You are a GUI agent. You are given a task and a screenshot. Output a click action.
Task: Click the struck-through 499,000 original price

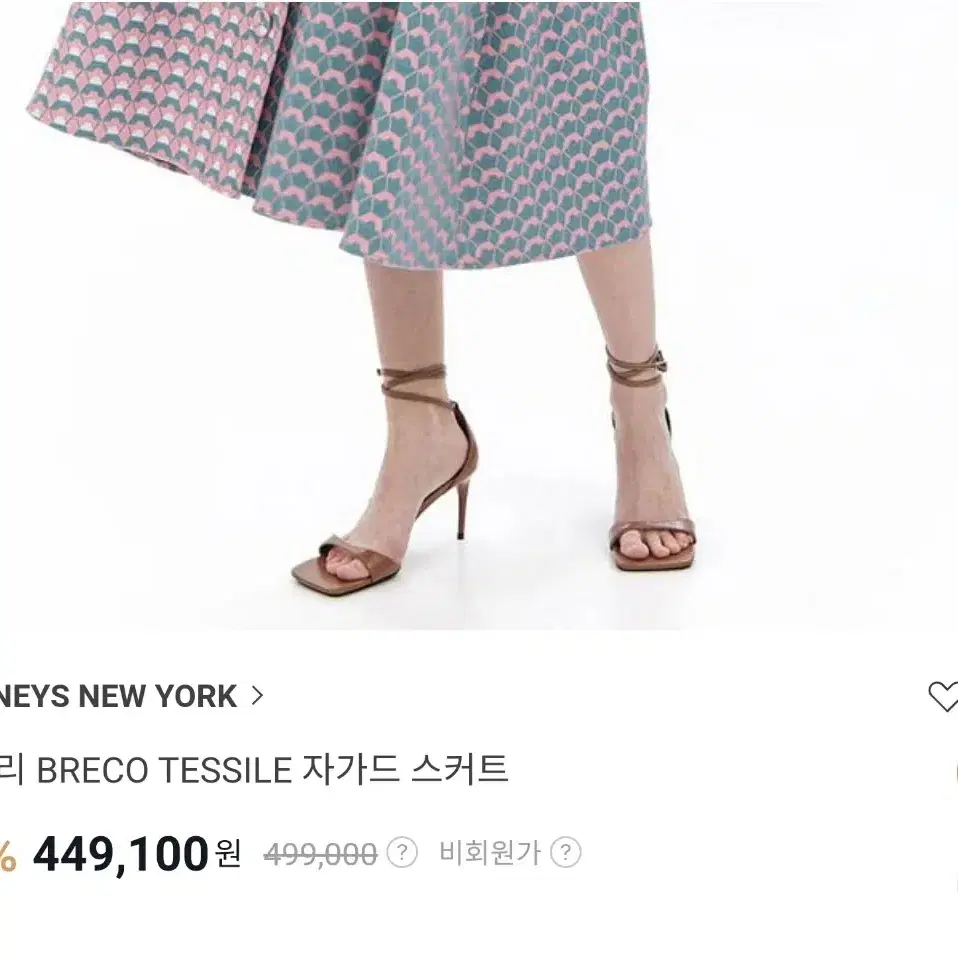[x=320, y=854]
